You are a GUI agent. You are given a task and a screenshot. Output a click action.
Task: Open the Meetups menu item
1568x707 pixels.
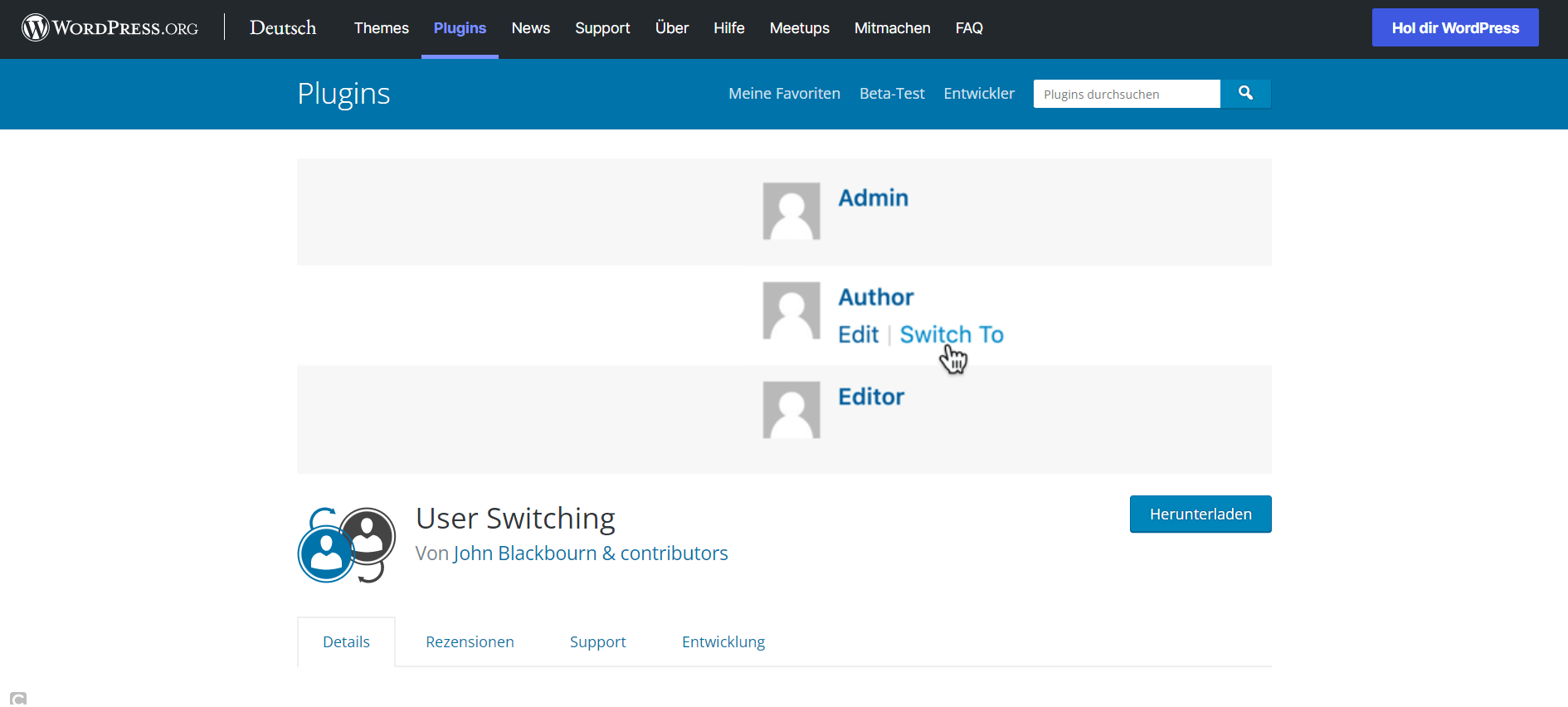(x=799, y=28)
